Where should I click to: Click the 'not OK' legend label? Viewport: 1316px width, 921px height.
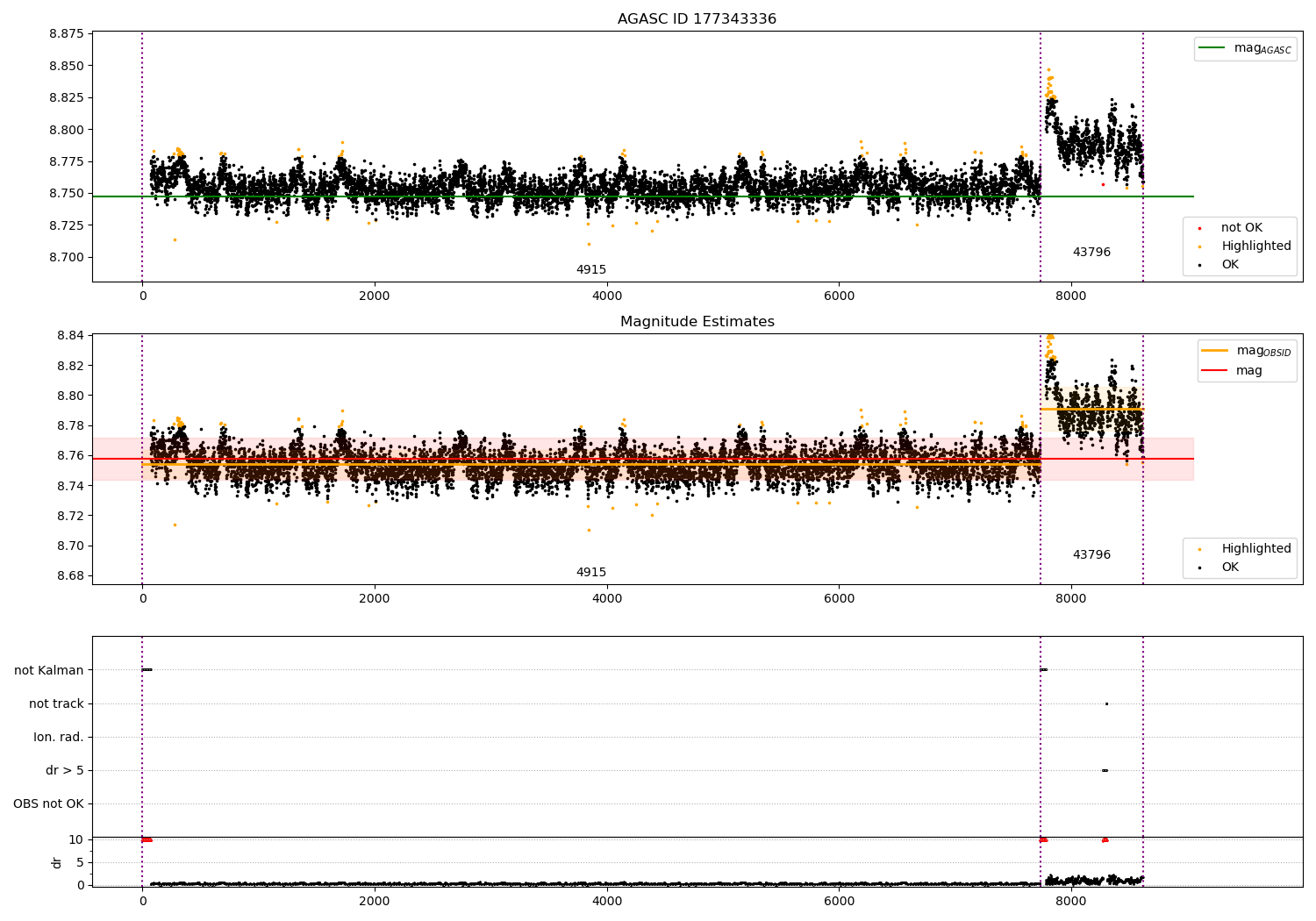click(1241, 228)
